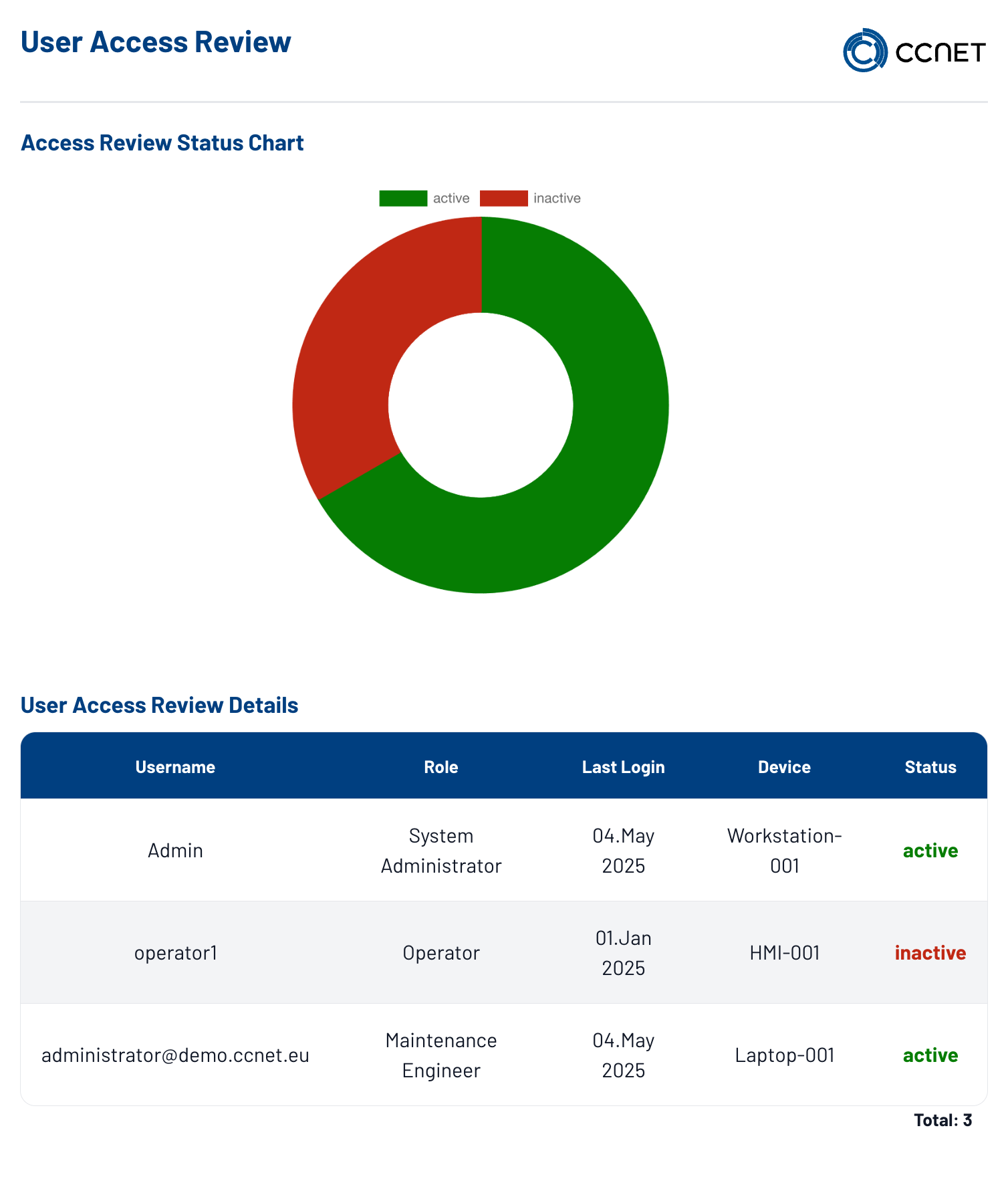The width and height of the screenshot is (1008, 1187).
Task: Click the System Administrator role cell
Action: point(441,851)
